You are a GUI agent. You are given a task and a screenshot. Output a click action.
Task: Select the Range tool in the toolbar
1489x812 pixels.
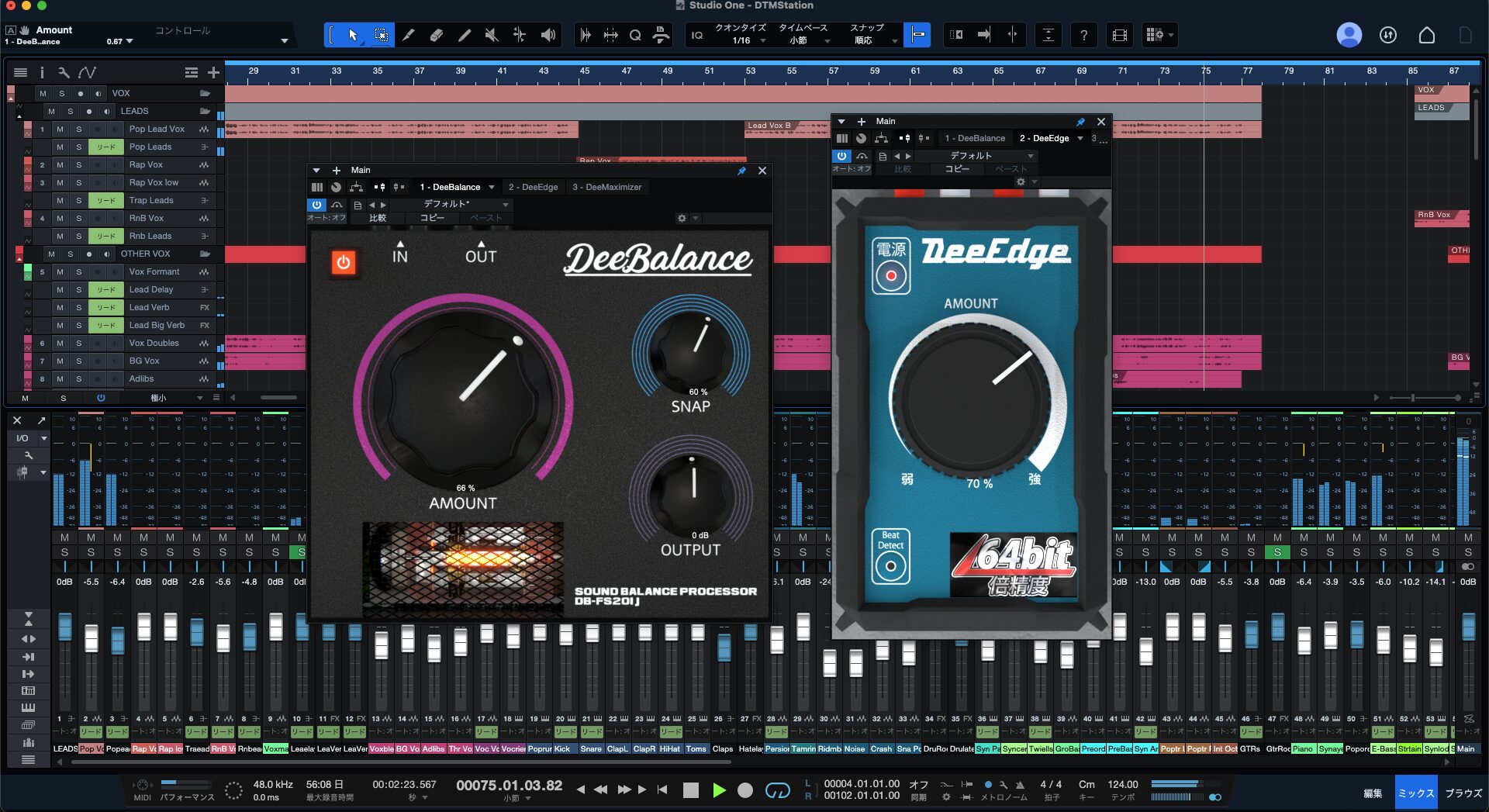point(381,35)
